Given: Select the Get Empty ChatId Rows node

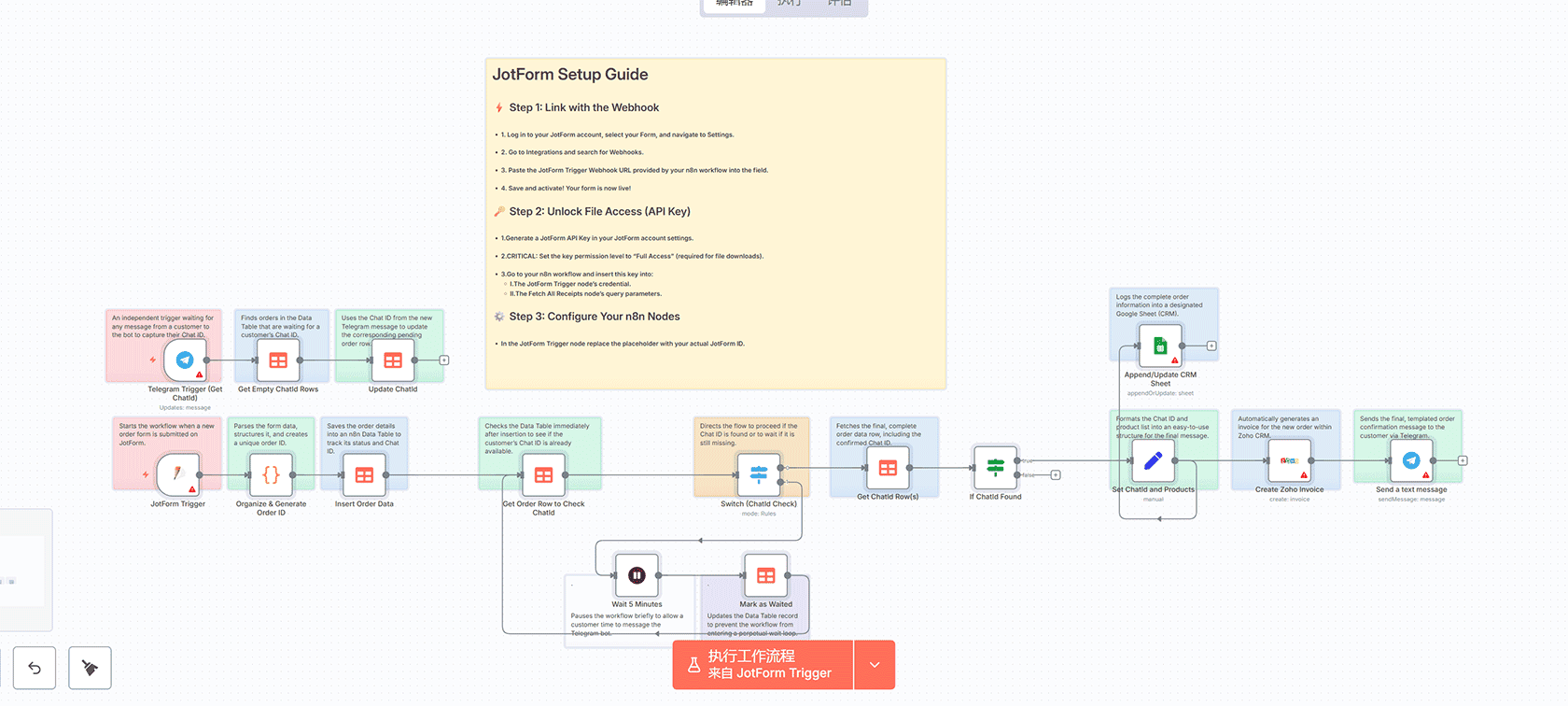Looking at the screenshot, I should pyautogui.click(x=278, y=360).
